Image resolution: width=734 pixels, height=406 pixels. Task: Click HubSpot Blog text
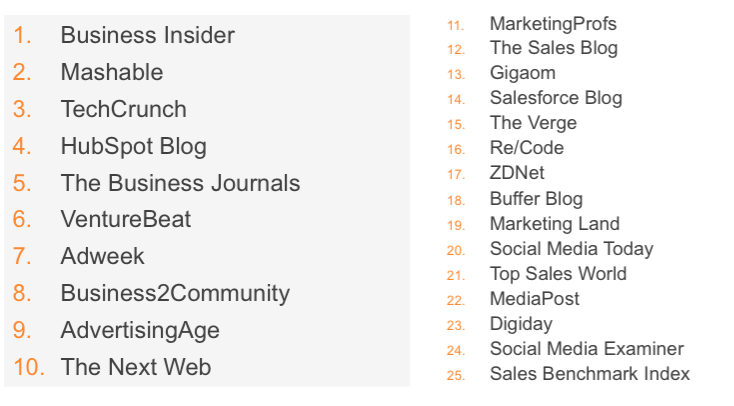pos(133,147)
